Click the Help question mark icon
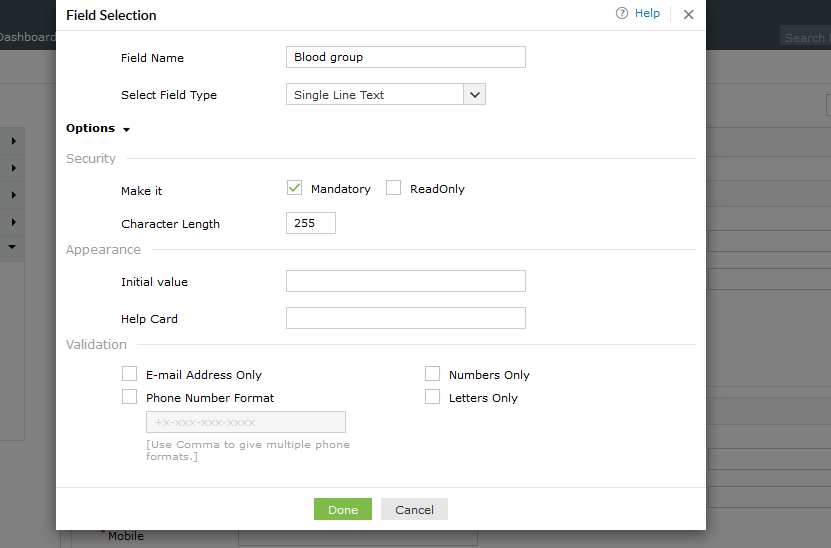 622,14
